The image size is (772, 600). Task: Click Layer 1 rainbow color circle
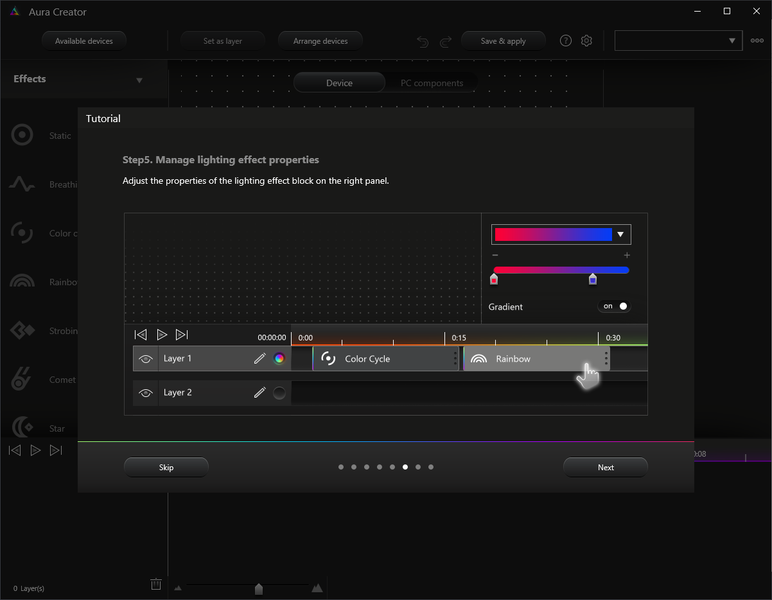[x=279, y=358]
